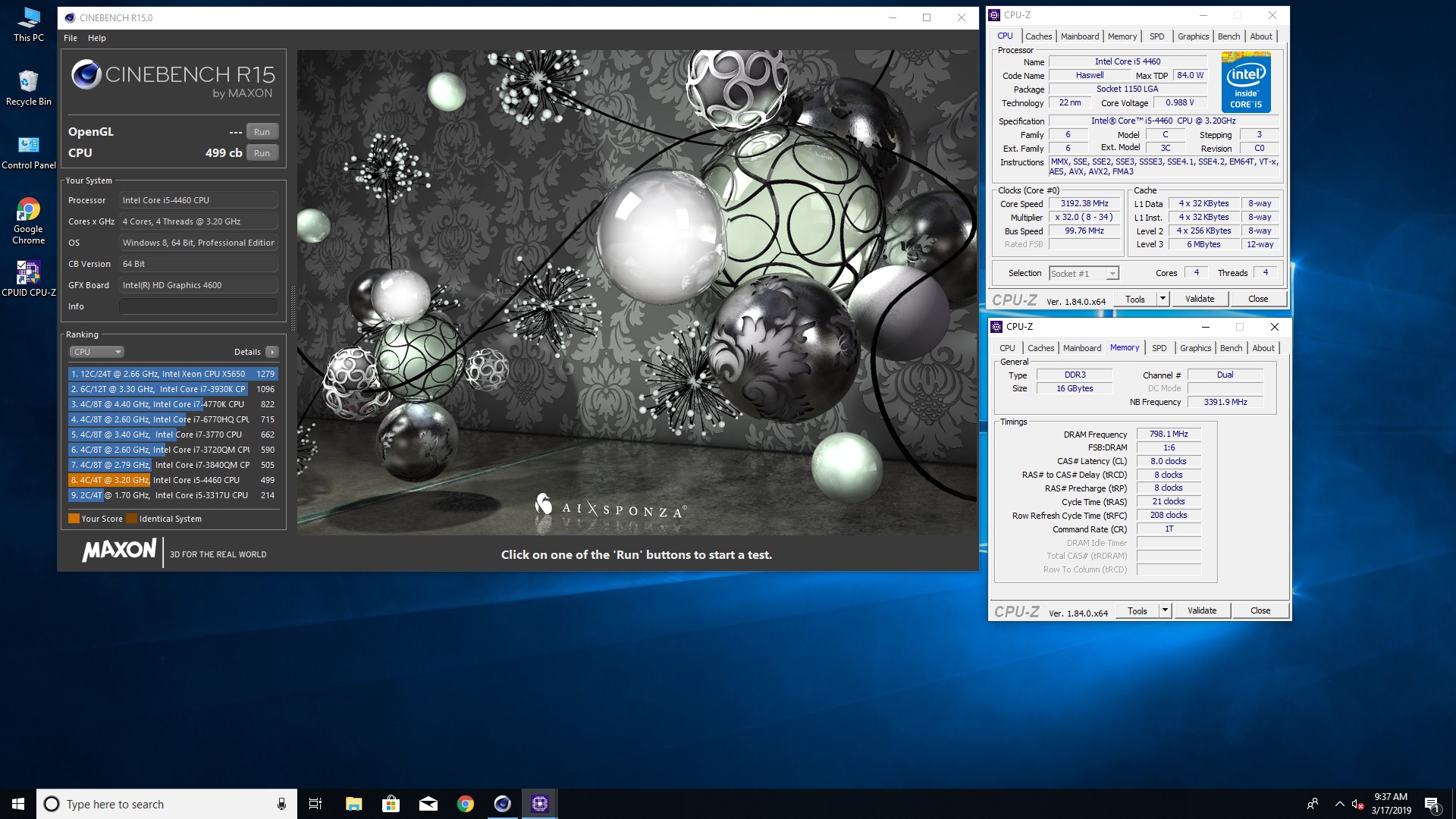Open Memory tab in upper CPU-Z window
This screenshot has width=1456, height=819.
(x=1122, y=36)
